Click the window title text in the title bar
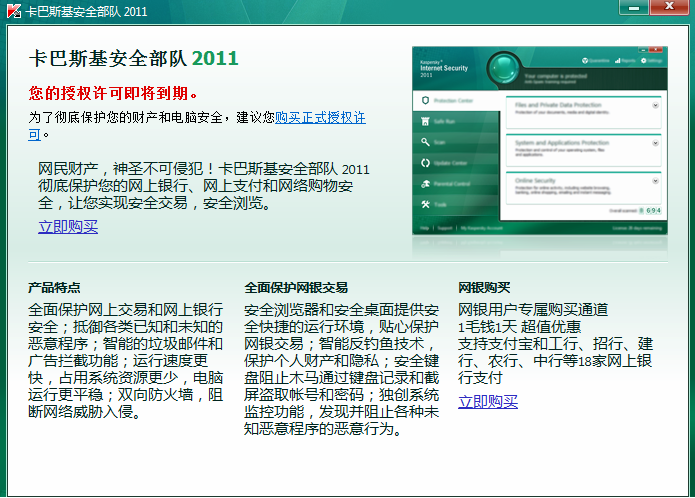 tap(86, 11)
